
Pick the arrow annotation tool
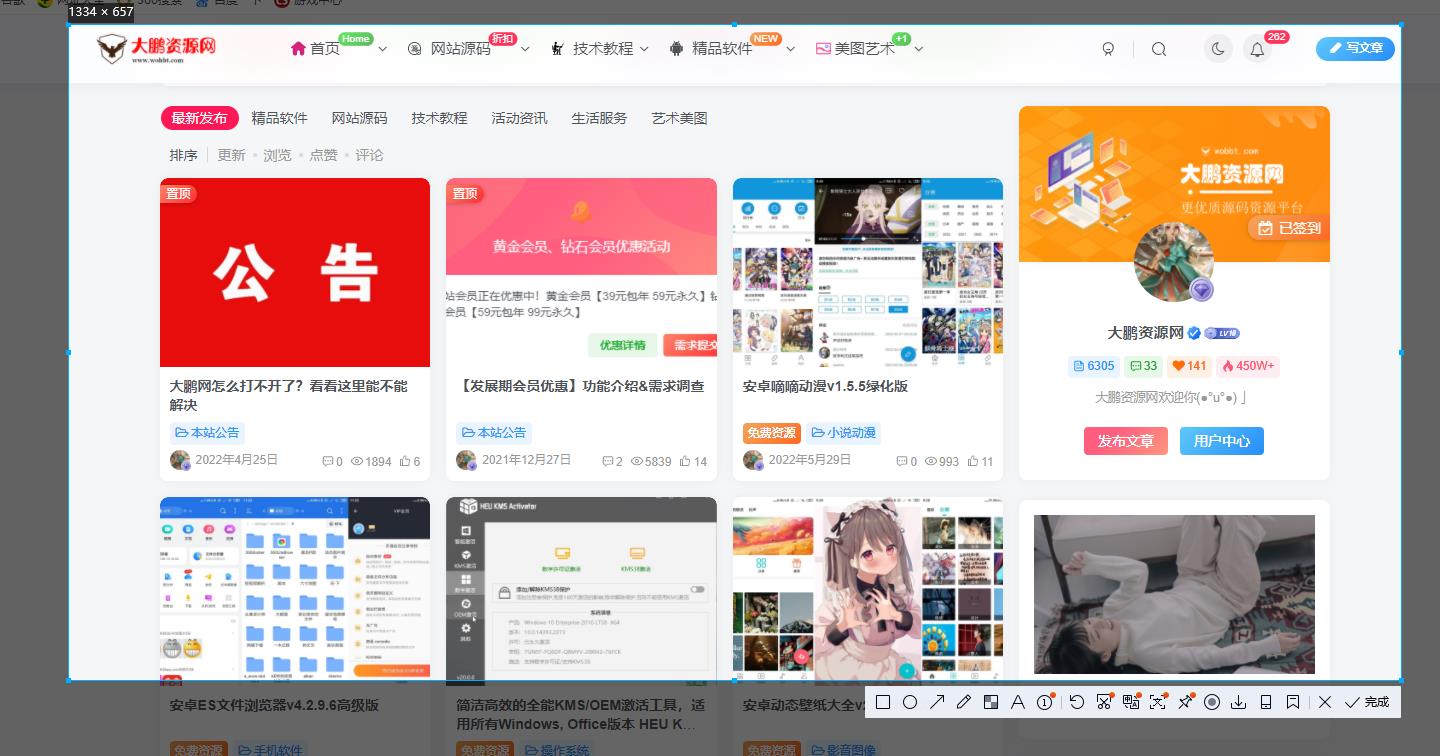(x=937, y=702)
